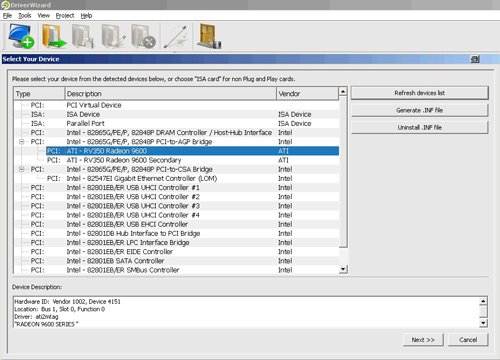The height and width of the screenshot is (360, 500).
Task: Select the DRAM Controller / Host-Hub Interface row
Action: click(x=176, y=133)
